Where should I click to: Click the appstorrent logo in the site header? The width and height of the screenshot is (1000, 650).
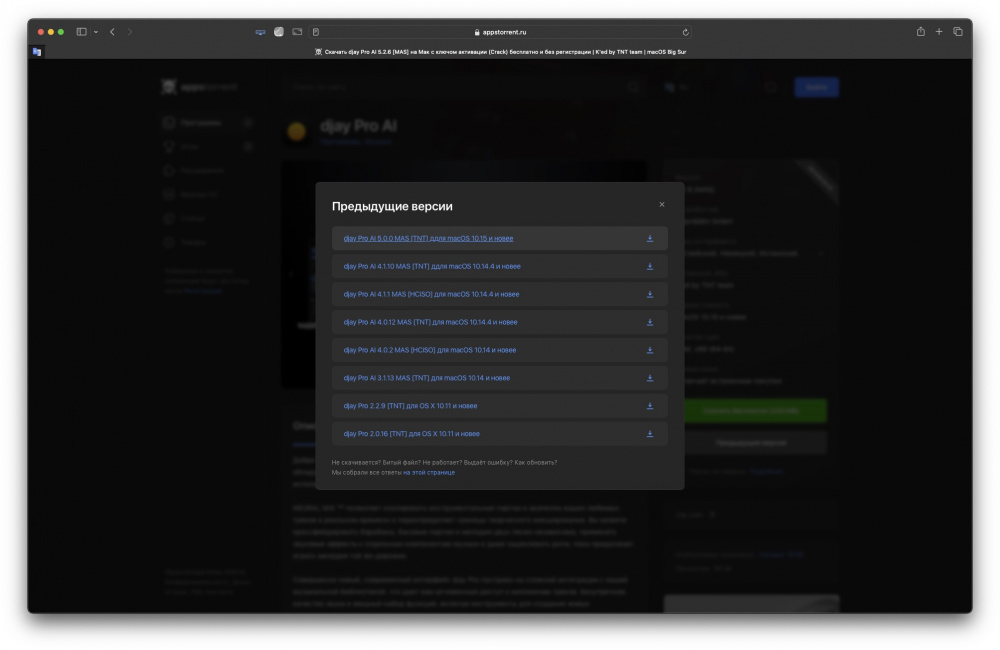coord(199,87)
